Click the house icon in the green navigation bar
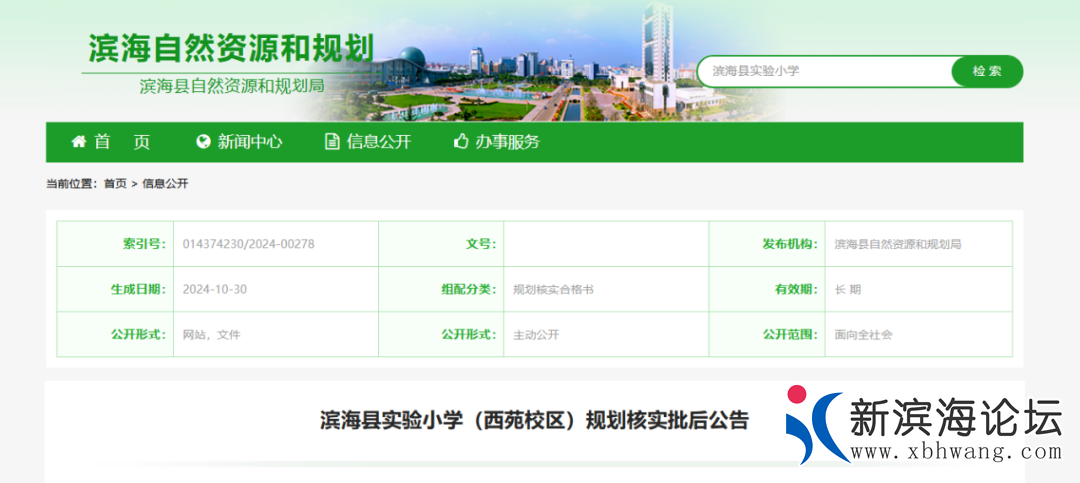This screenshot has width=1080, height=483. coord(79,142)
